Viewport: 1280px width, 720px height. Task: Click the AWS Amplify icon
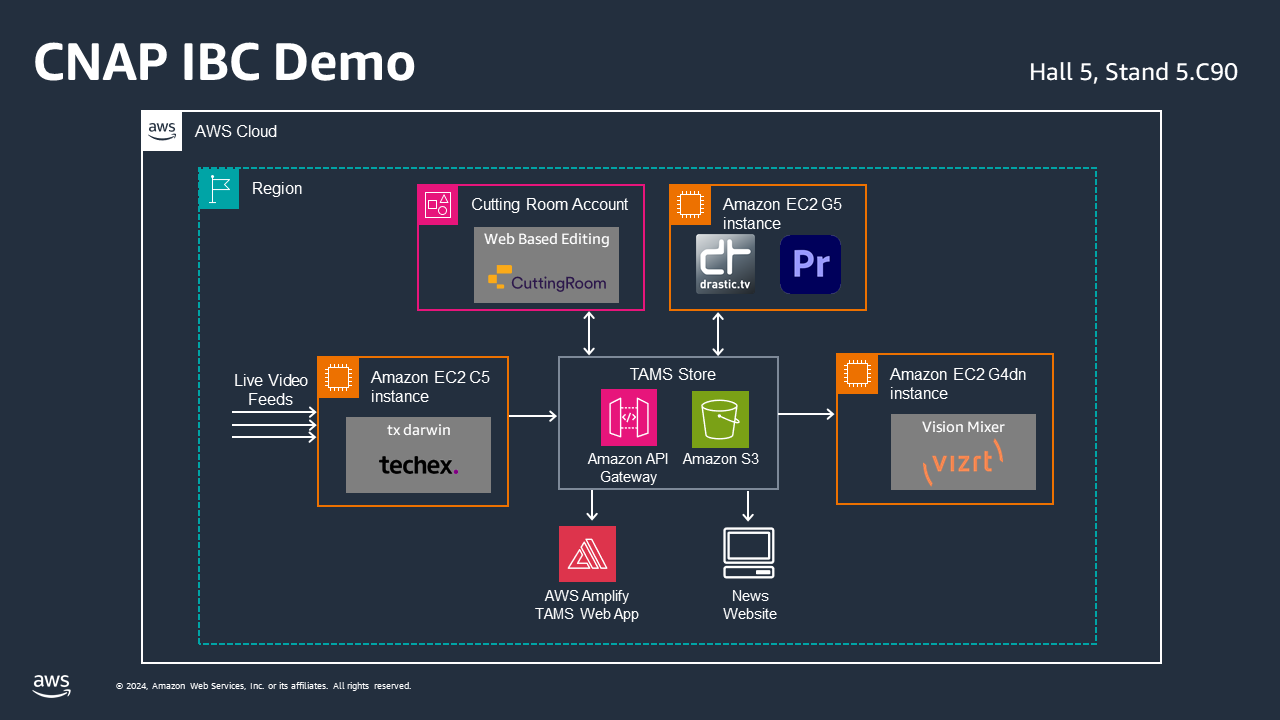coord(587,553)
